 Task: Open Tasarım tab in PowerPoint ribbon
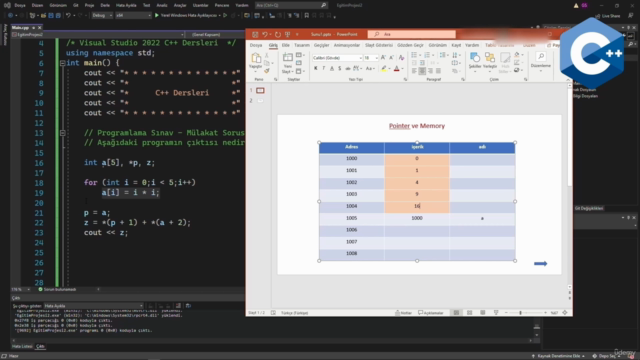pyautogui.click(x=302, y=45)
